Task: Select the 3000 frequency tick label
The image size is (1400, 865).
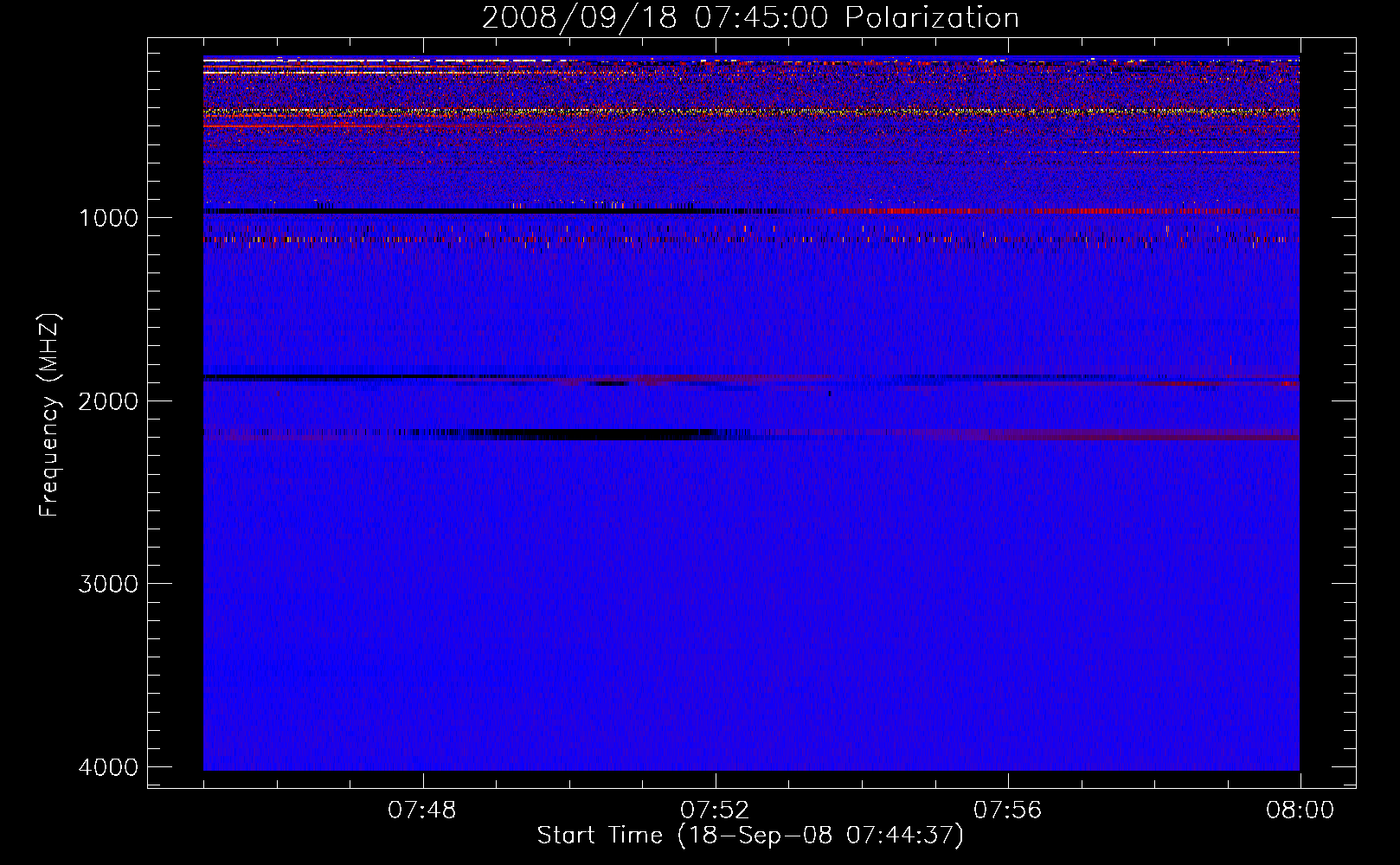Action: (108, 584)
